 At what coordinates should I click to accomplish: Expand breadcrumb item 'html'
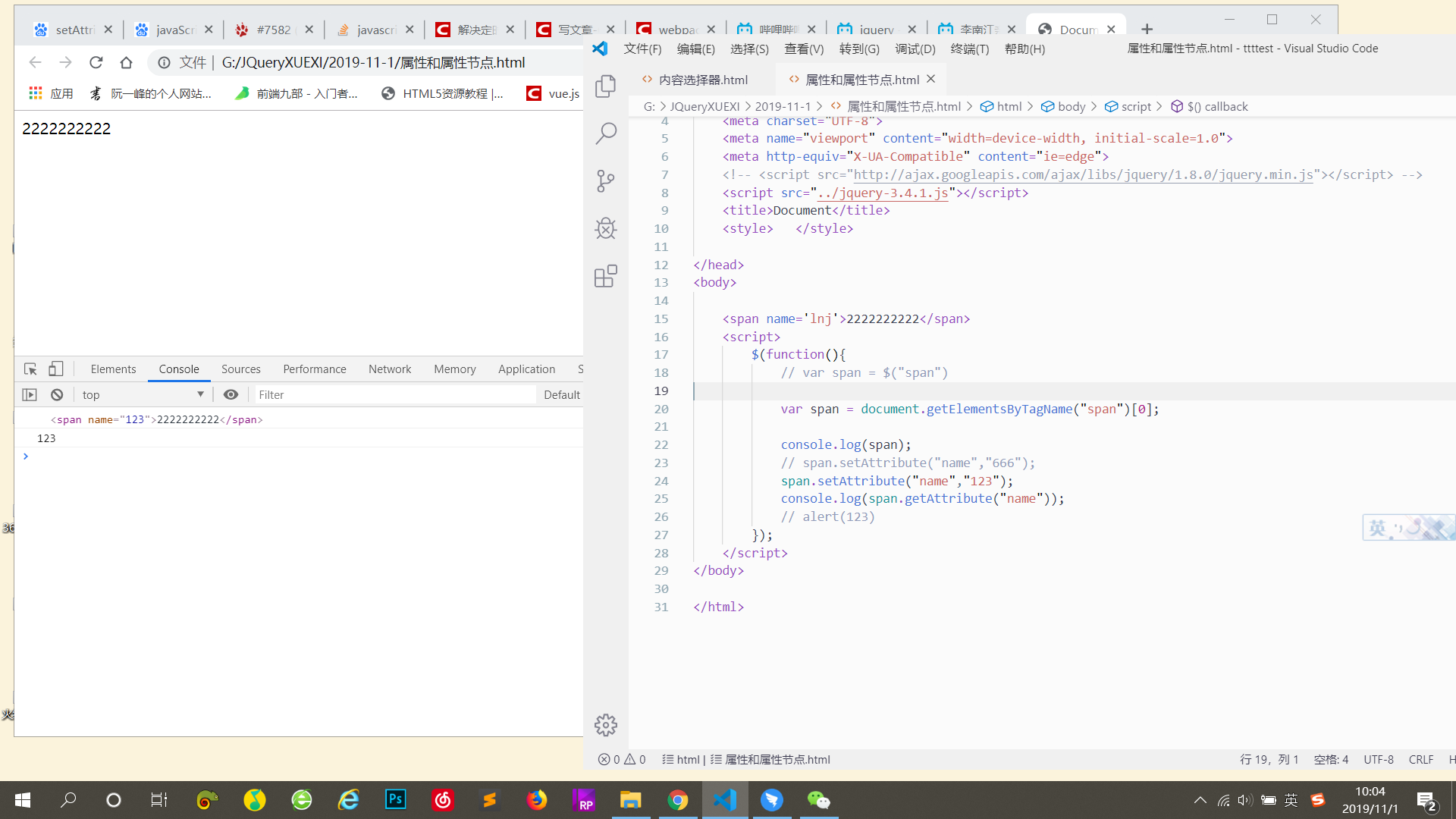(1001, 106)
